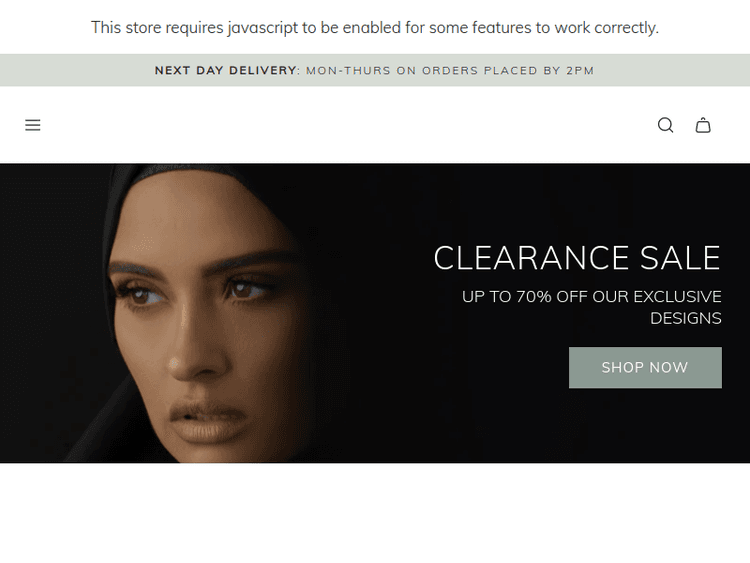This screenshot has width=750, height=563.
Task: Click the word DESIGNS in banner
Action: pyautogui.click(x=685, y=318)
